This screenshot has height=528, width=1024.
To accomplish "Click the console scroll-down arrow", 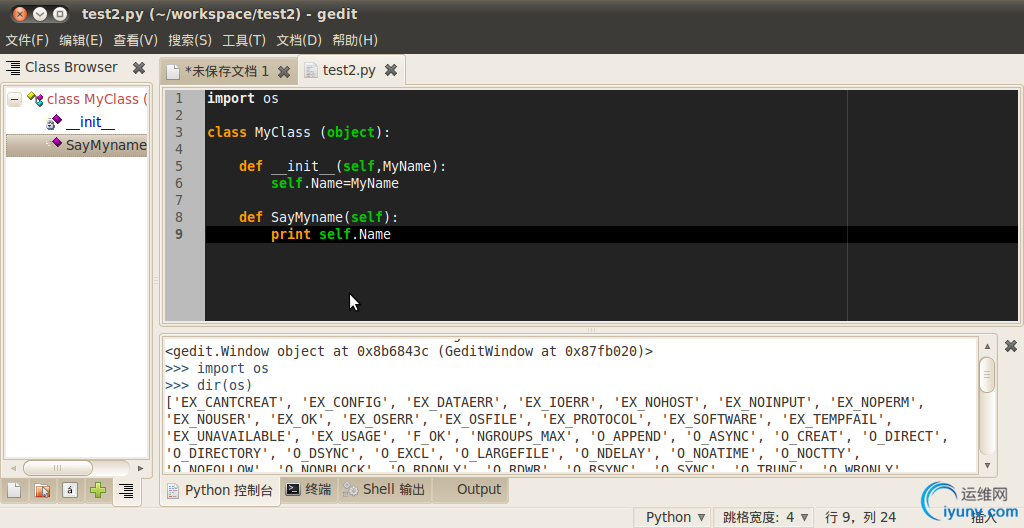I will tap(987, 465).
